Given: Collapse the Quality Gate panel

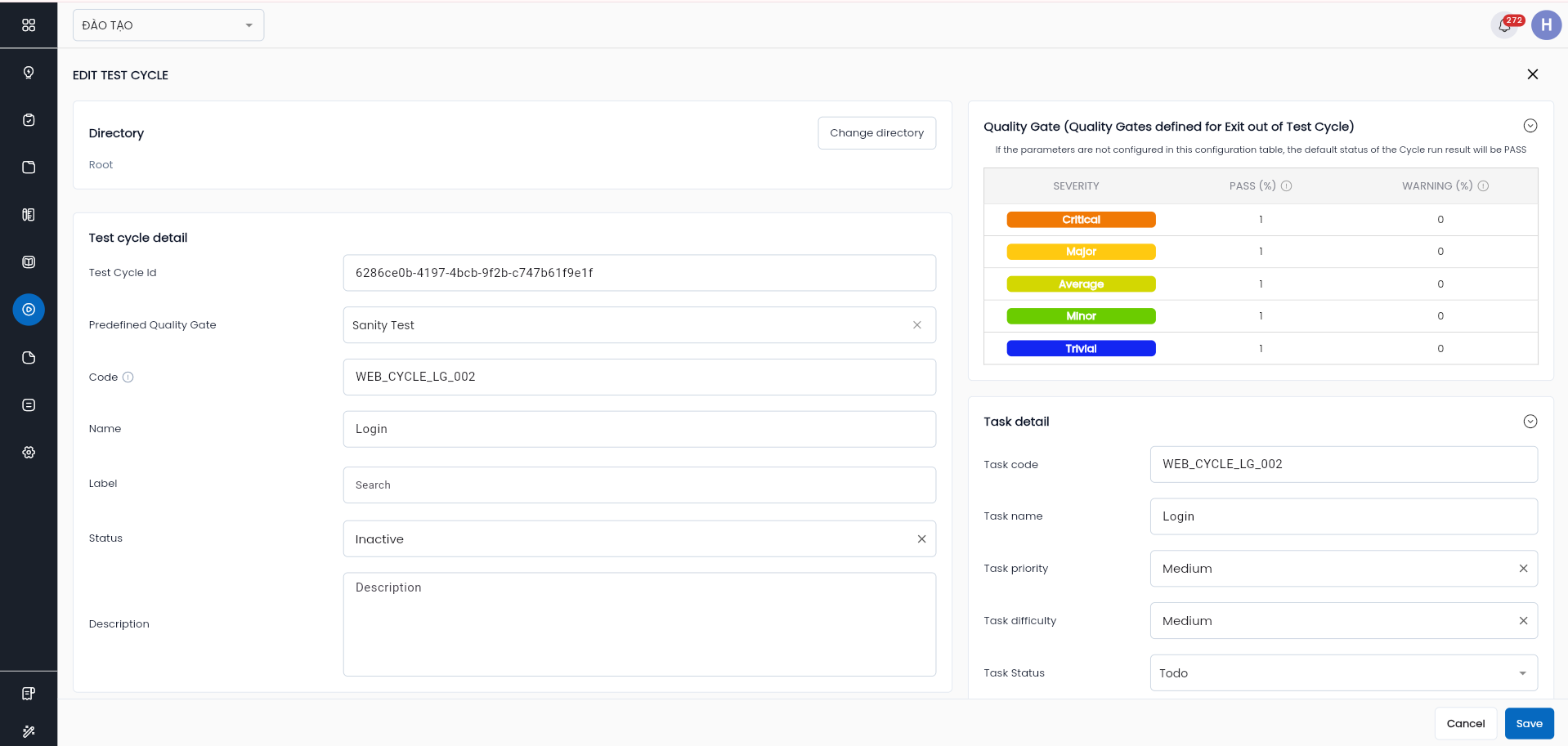Looking at the screenshot, I should tap(1530, 126).
